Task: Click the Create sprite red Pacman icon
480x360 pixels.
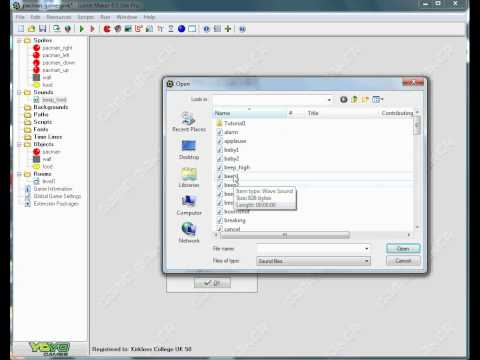Action: (107, 29)
